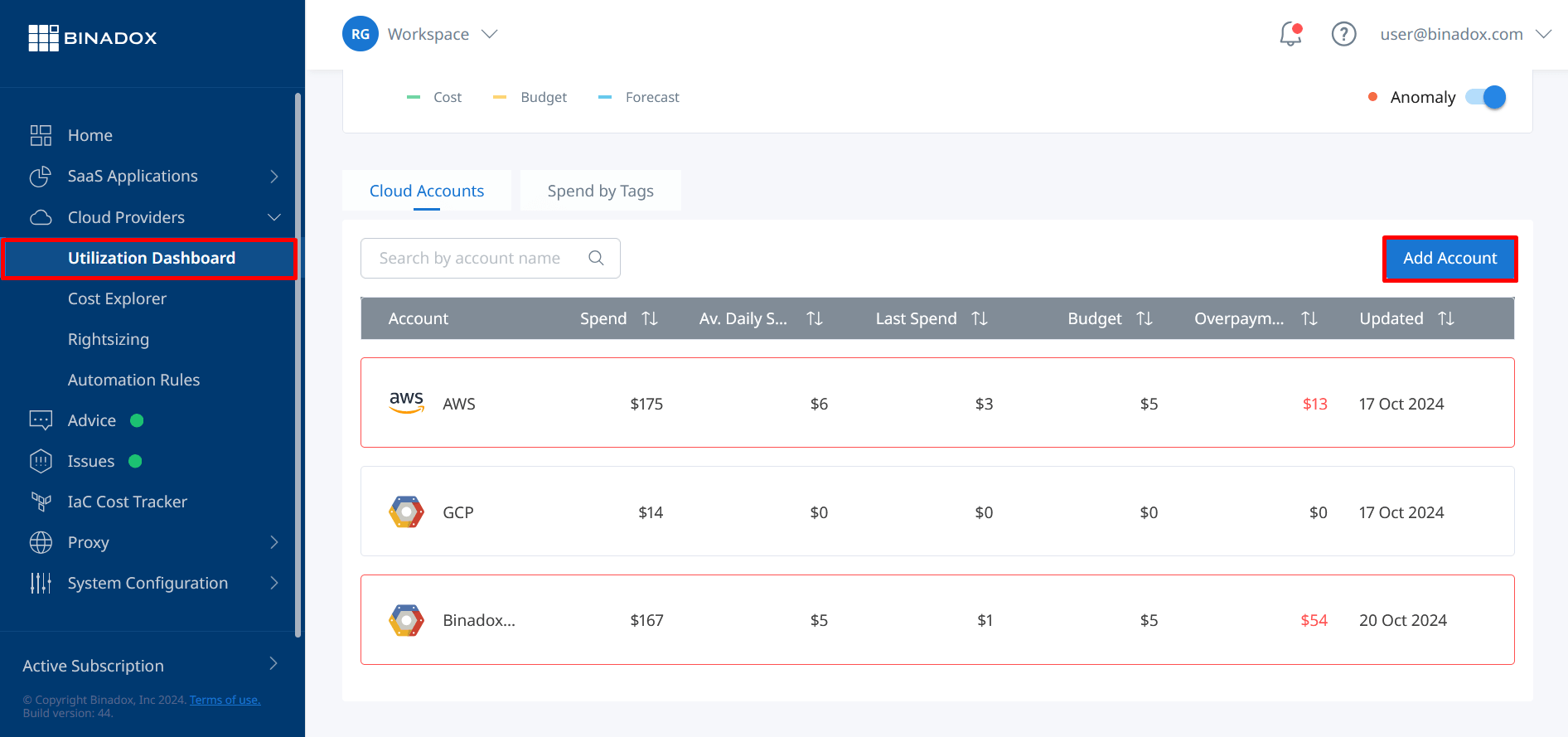The image size is (1568, 737).
Task: Open Active Subscription section
Action: tap(152, 665)
